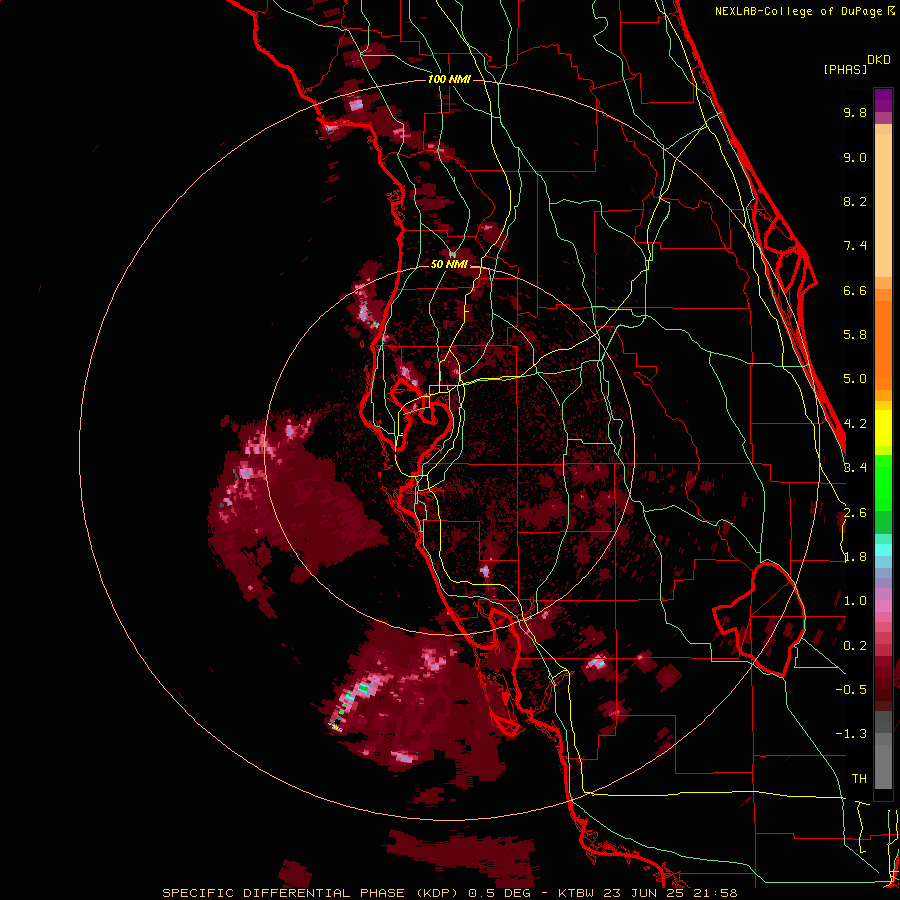Pick the peach band of the color scale
This screenshot has width=900, height=900.
pyautogui.click(x=883, y=201)
